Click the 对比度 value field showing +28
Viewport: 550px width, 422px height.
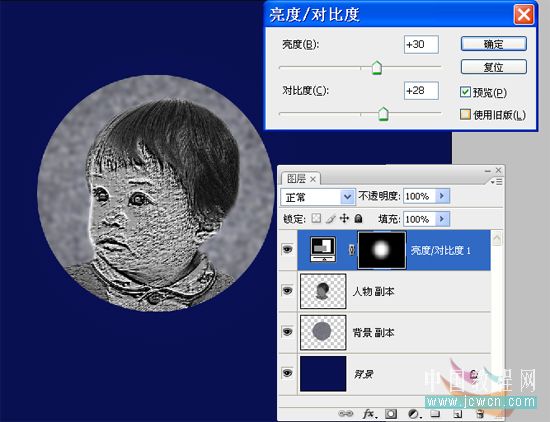click(x=421, y=91)
